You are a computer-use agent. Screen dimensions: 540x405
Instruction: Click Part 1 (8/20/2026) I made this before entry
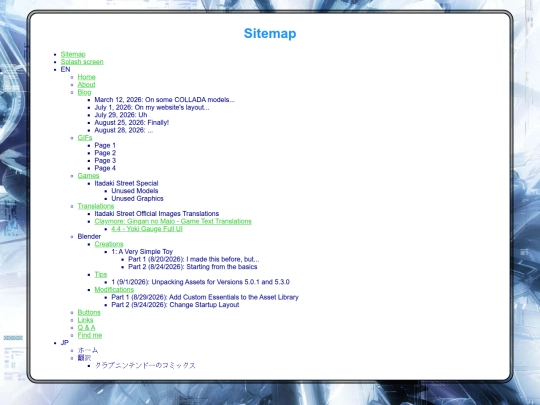[194, 259]
